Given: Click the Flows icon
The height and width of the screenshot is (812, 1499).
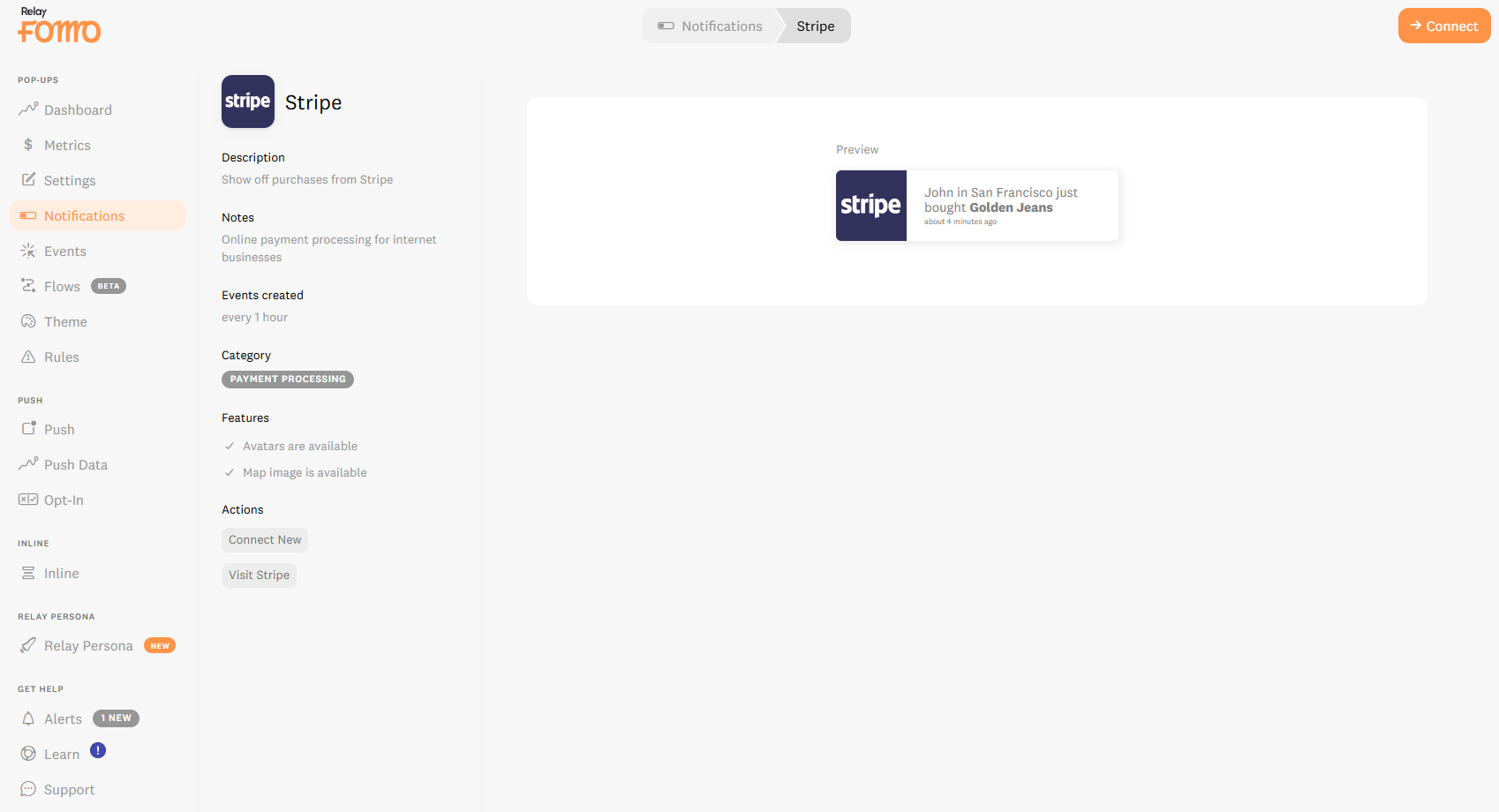Looking at the screenshot, I should tap(28, 286).
